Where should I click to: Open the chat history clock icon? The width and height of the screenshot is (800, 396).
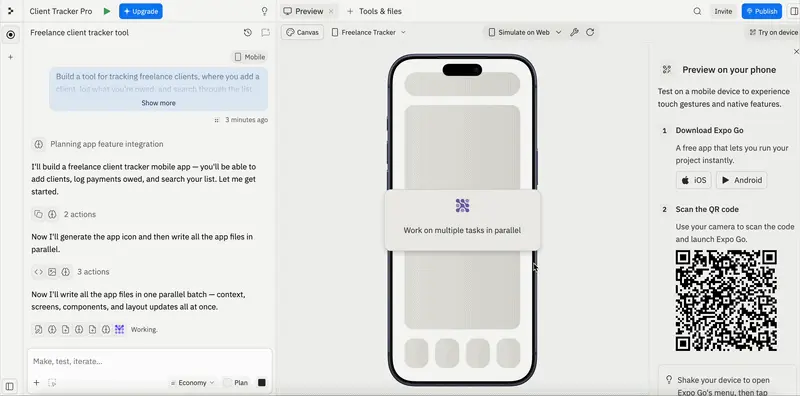click(x=247, y=33)
